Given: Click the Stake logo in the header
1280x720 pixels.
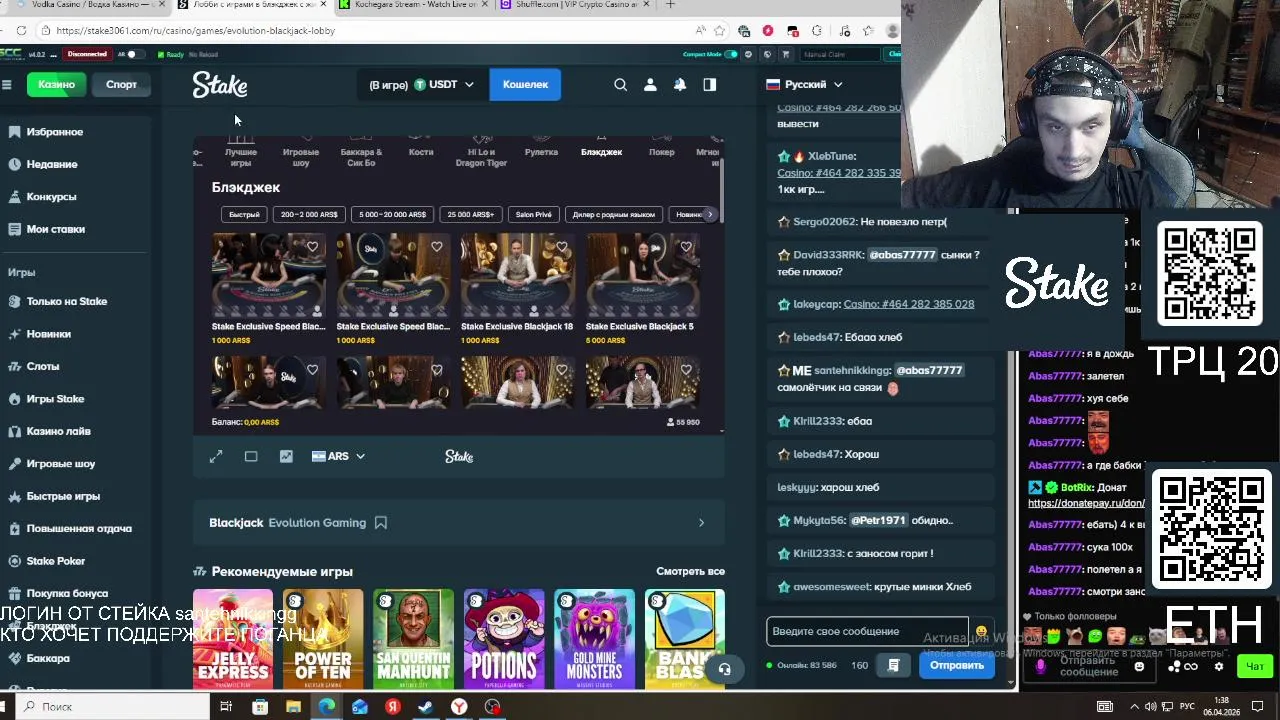Looking at the screenshot, I should pos(220,85).
